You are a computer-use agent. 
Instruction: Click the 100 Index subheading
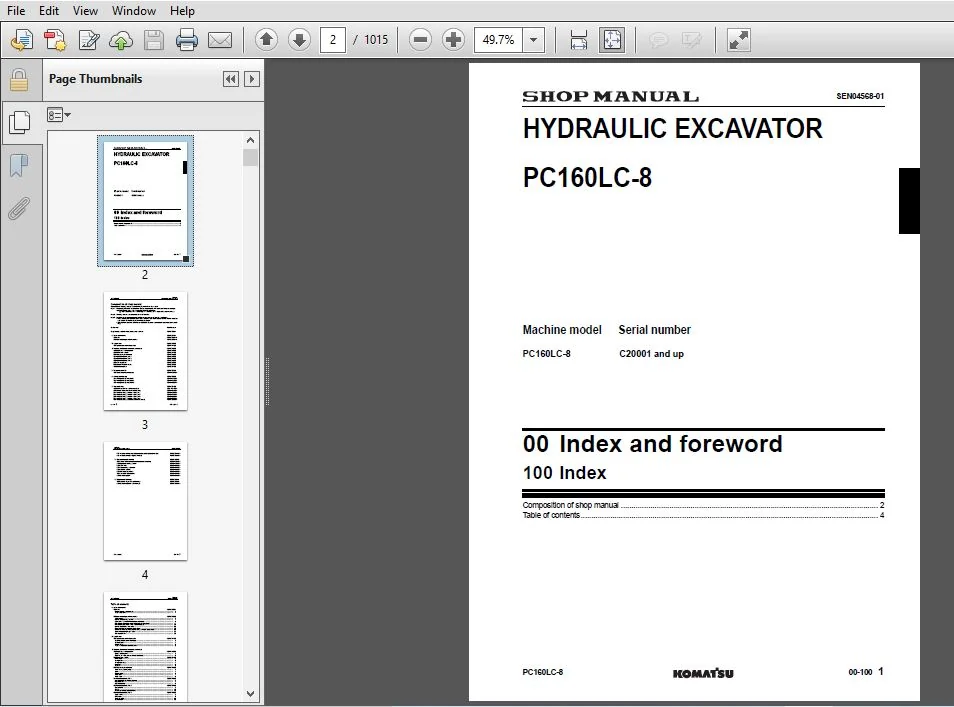coord(565,473)
